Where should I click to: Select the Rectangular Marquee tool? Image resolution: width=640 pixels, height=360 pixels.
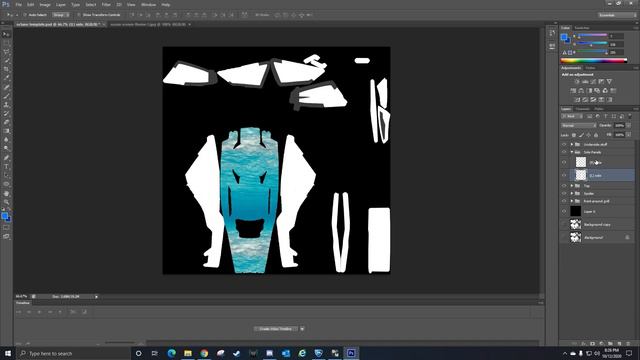coord(6,43)
